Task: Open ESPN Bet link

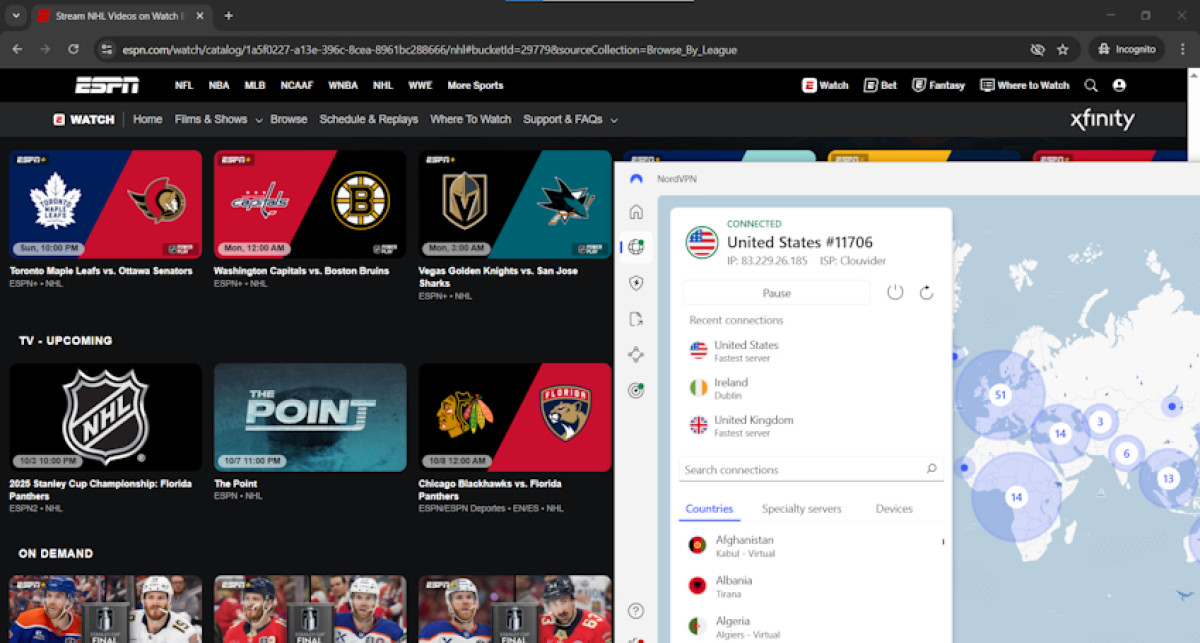Action: [880, 85]
